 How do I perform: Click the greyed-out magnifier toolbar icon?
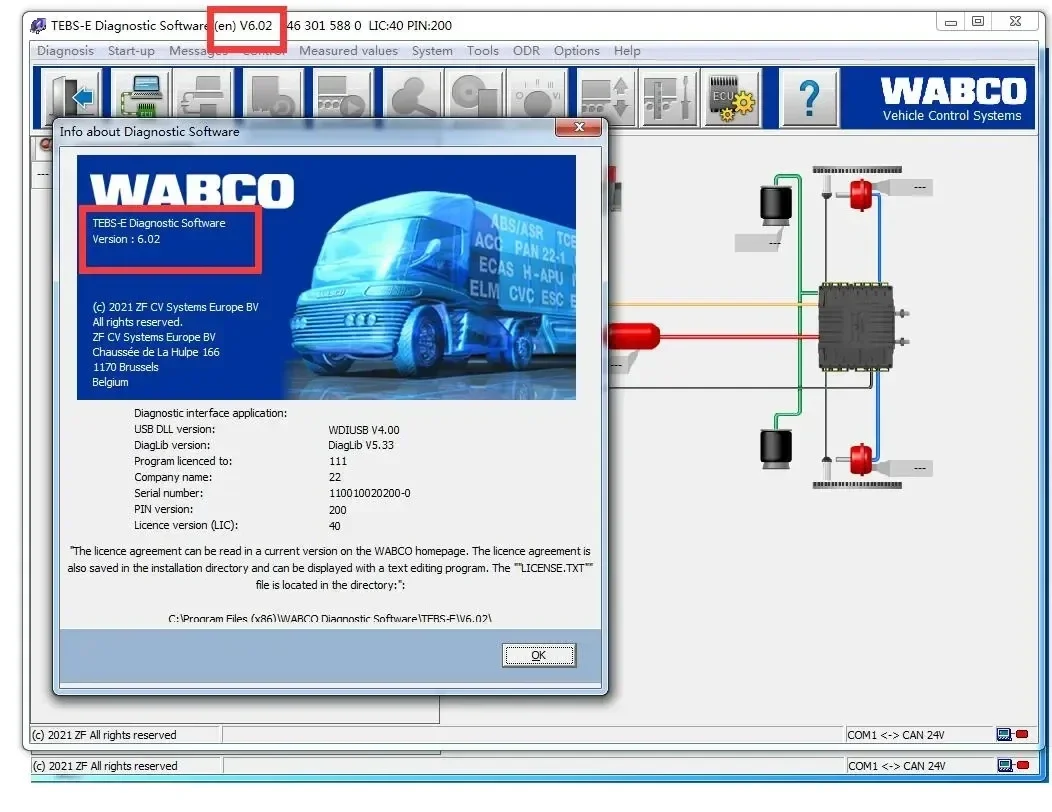[x=412, y=97]
